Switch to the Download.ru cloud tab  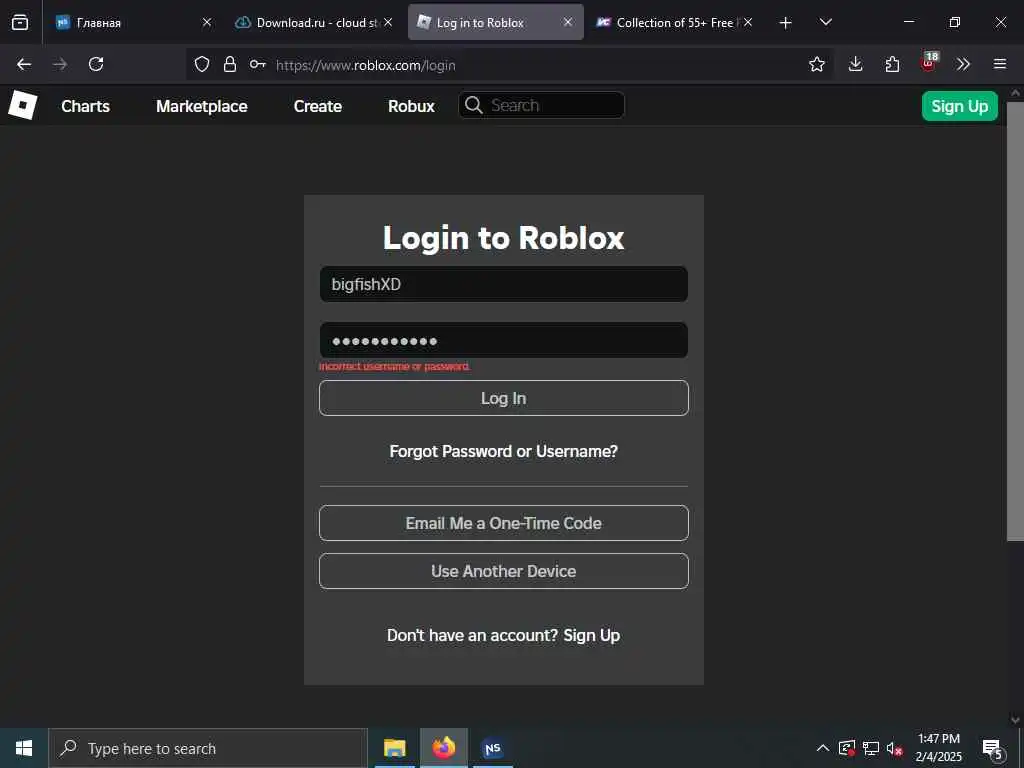[x=315, y=22]
